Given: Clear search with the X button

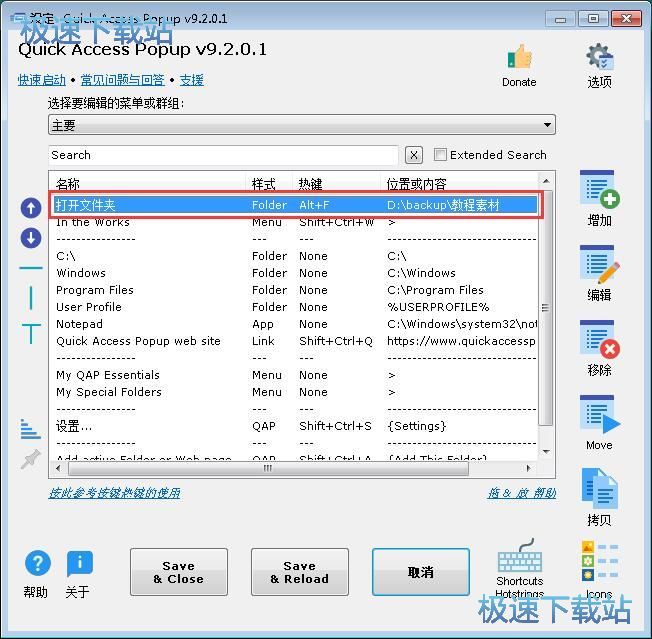Looking at the screenshot, I should pyautogui.click(x=414, y=155).
